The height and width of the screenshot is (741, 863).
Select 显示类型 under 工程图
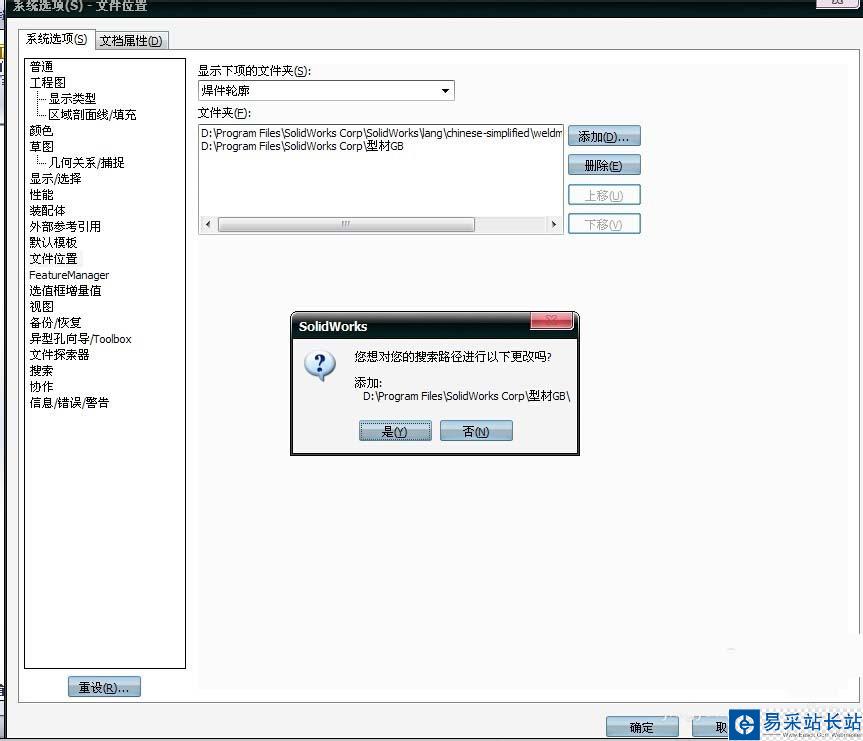pos(72,99)
